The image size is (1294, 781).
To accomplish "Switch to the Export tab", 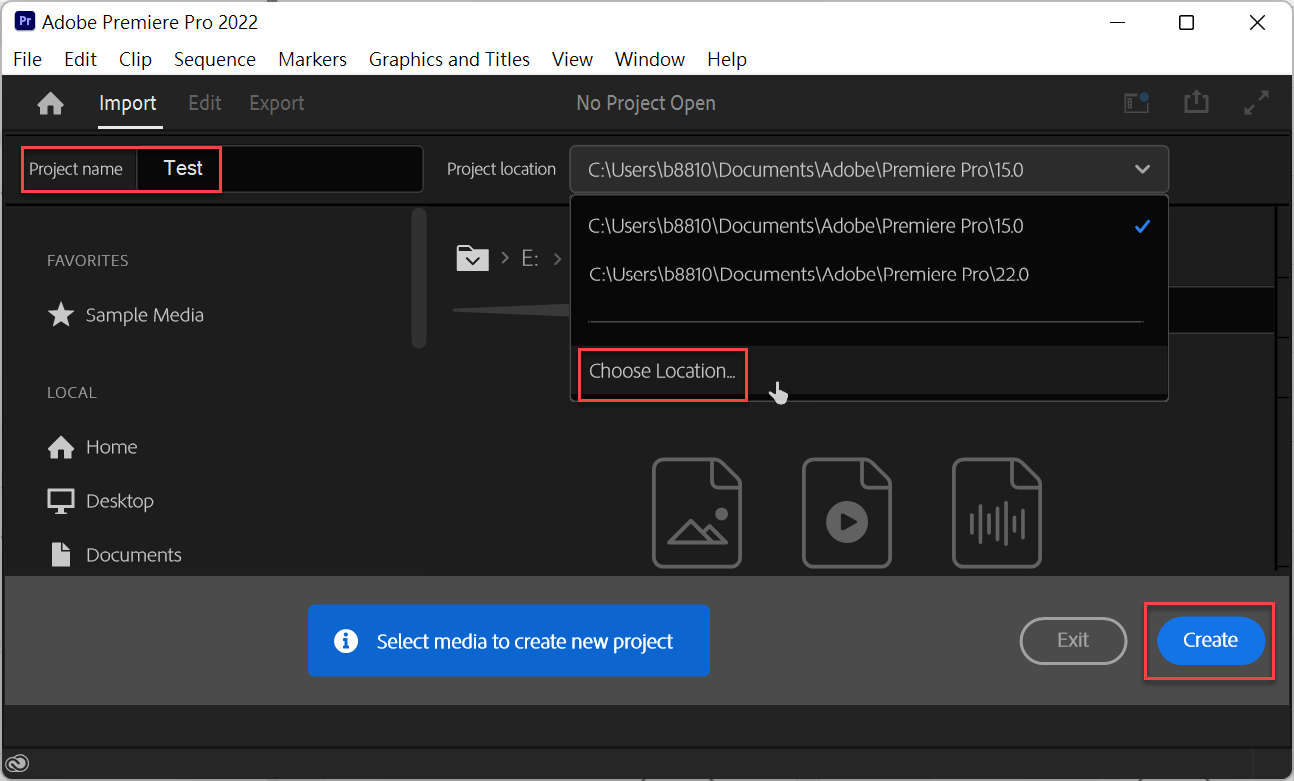I will coord(277,103).
